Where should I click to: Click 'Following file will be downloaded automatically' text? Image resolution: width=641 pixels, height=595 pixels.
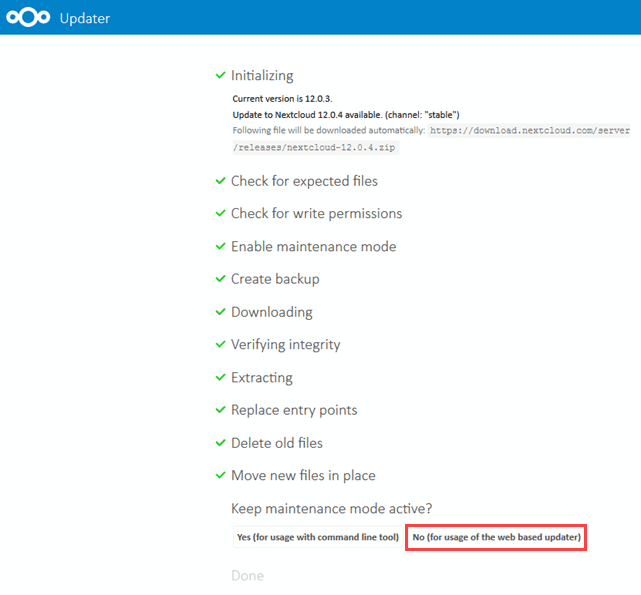[x=329, y=130]
